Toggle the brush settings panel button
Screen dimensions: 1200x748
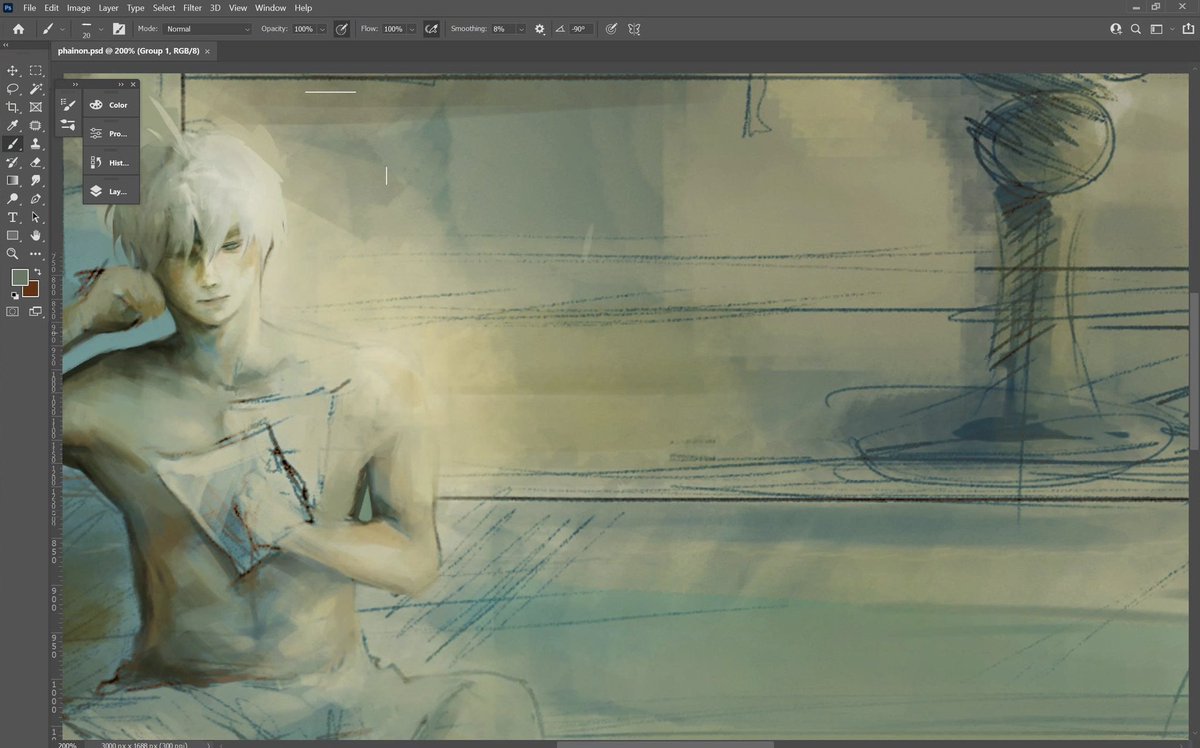pos(119,29)
